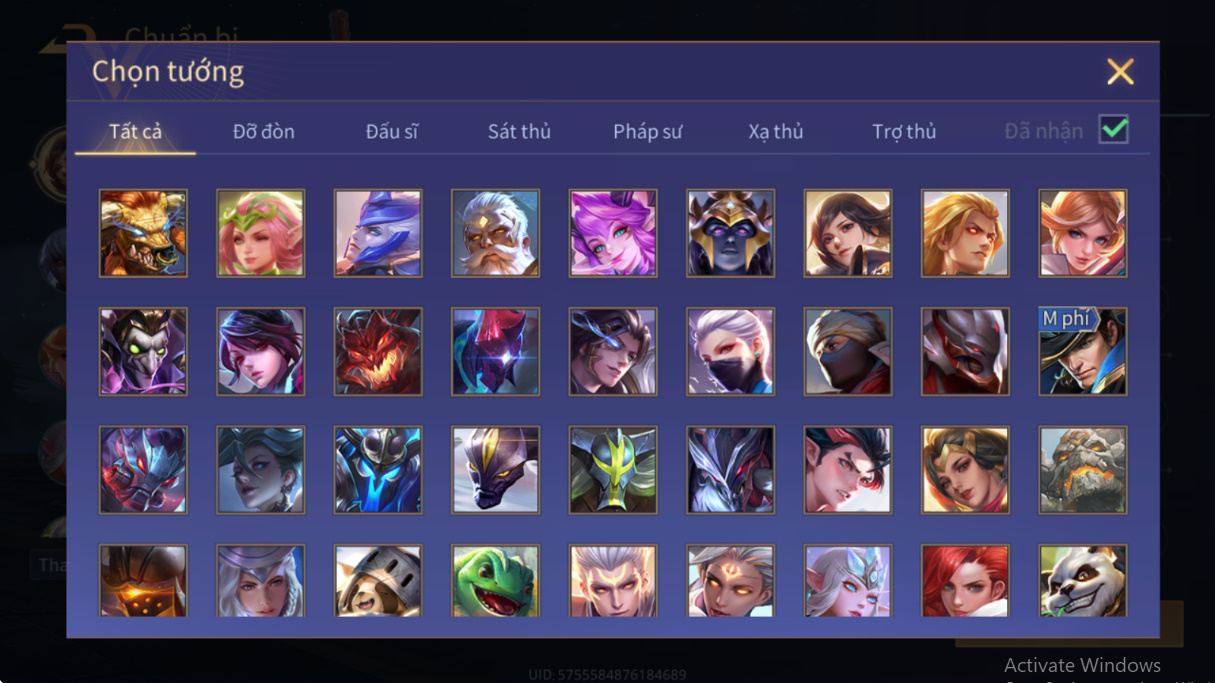1215x683 pixels.
Task: Toggle the 'Đã nhận' checkbox
Action: point(1113,130)
